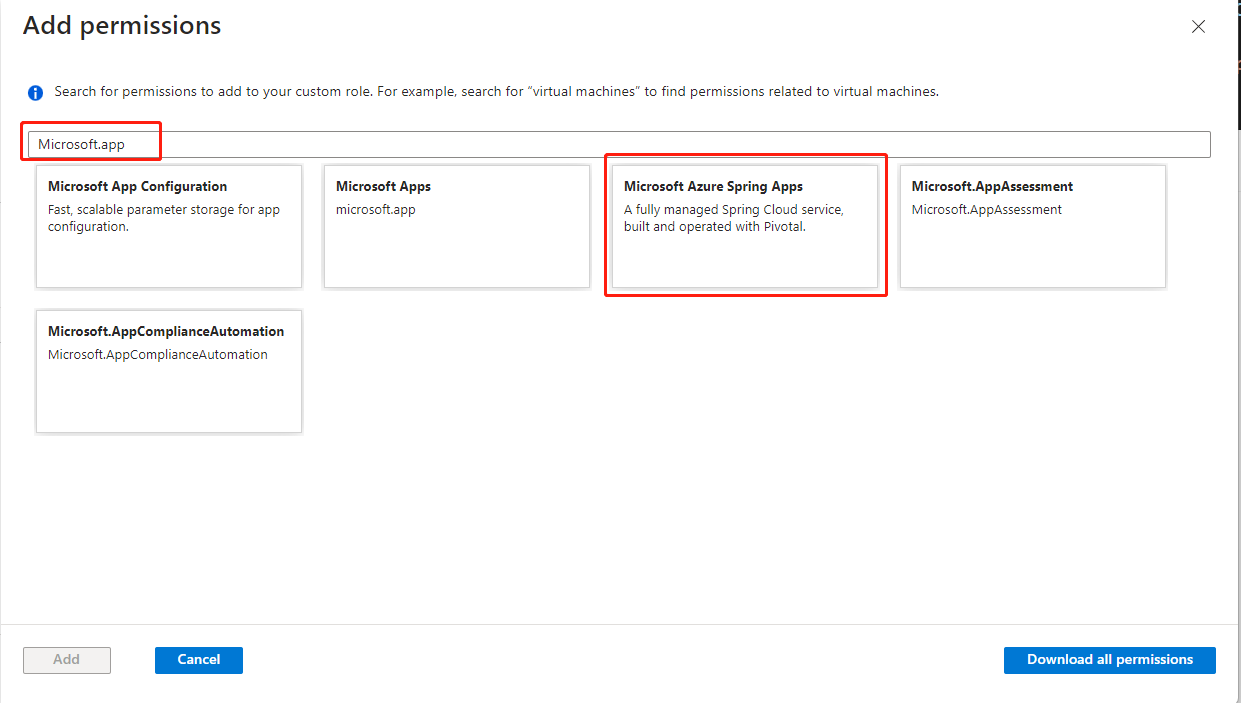1241x703 pixels.
Task: Click the search hint text about virtual machines
Action: point(496,91)
